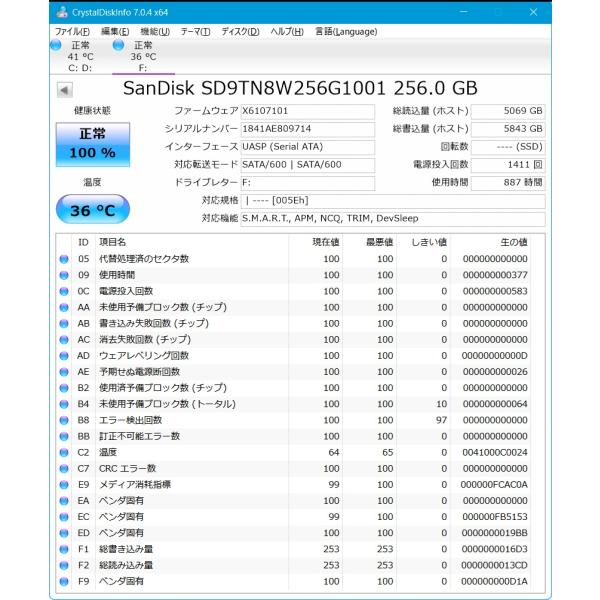Click the CrystalDiskInfo app icon in title bar
Viewport: 600px width, 600px height.
click(x=62, y=13)
